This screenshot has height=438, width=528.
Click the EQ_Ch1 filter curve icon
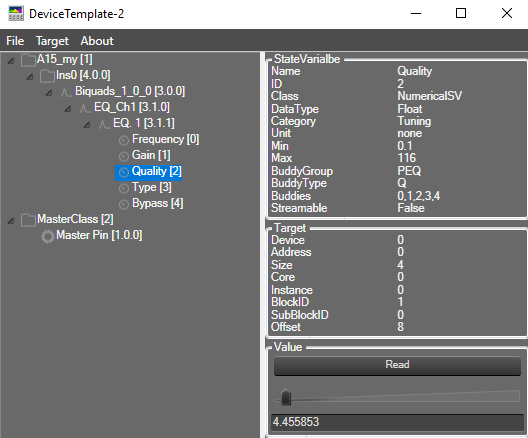85,108
